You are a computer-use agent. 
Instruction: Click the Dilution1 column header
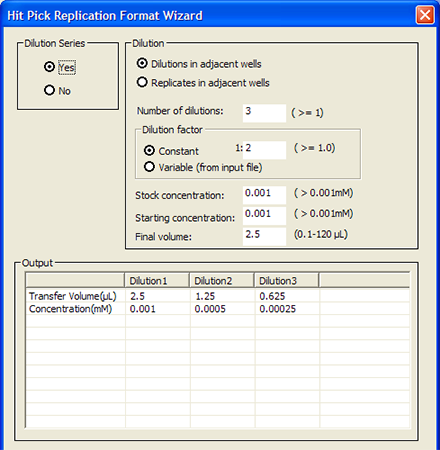coord(157,281)
